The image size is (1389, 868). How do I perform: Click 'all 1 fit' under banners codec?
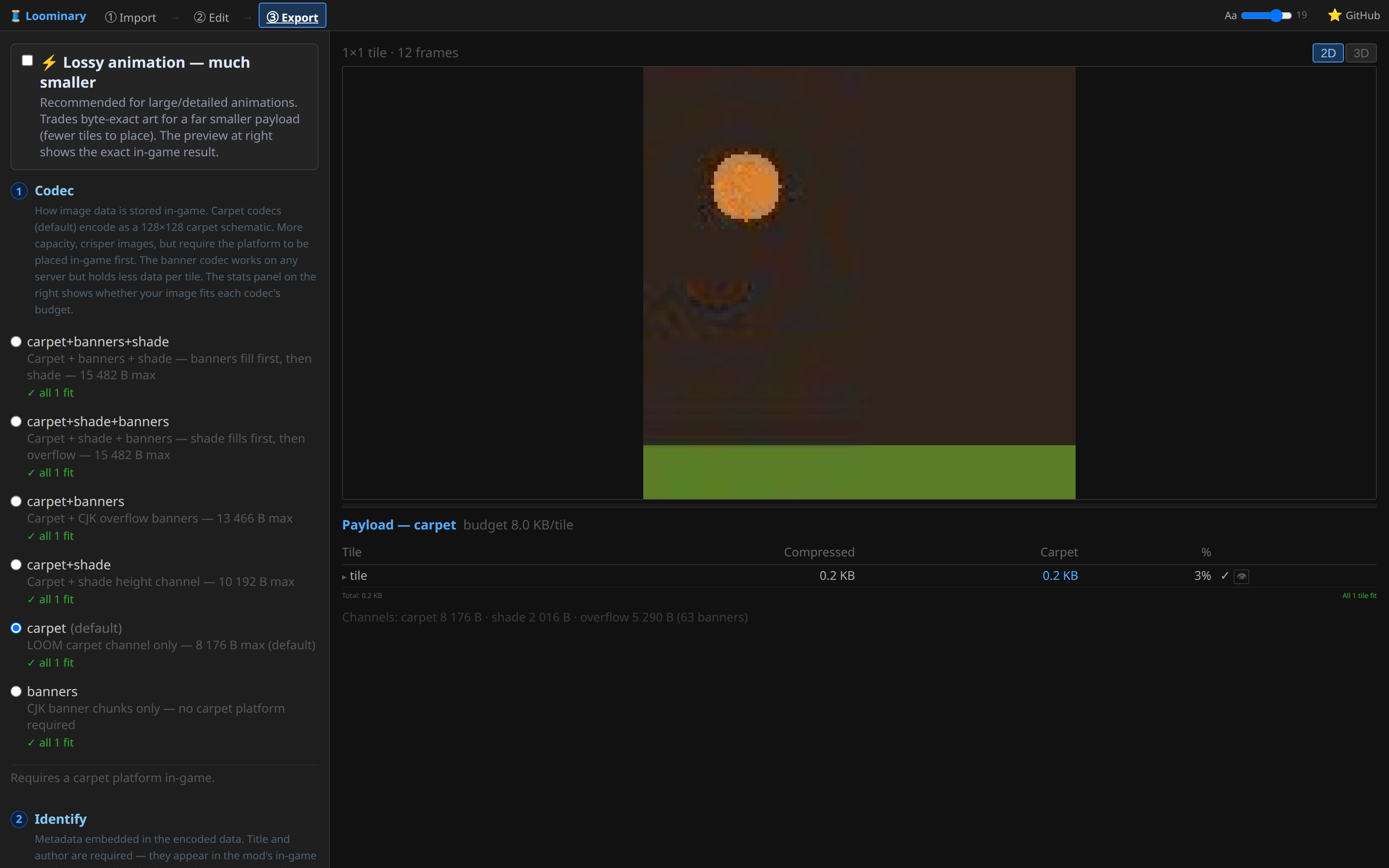(x=50, y=742)
